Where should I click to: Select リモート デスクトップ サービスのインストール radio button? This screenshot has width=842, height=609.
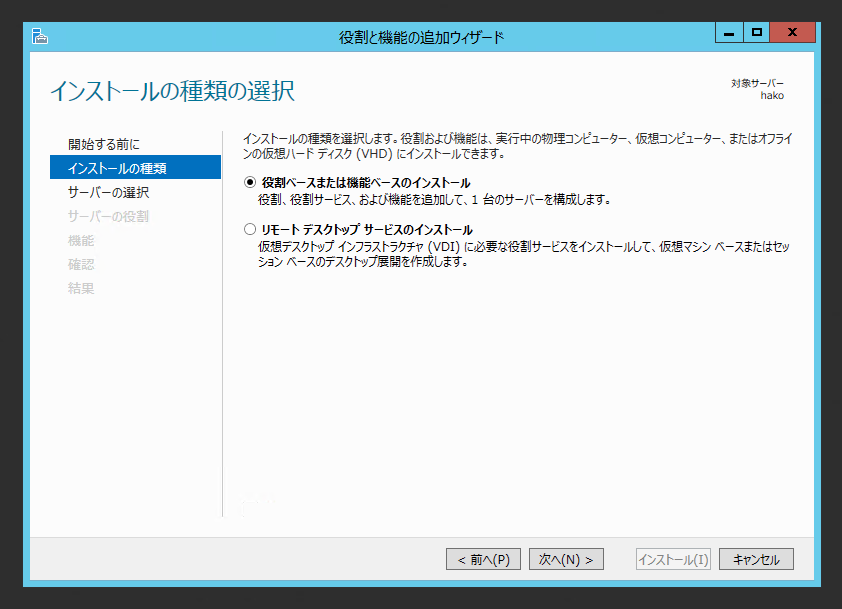pyautogui.click(x=250, y=230)
